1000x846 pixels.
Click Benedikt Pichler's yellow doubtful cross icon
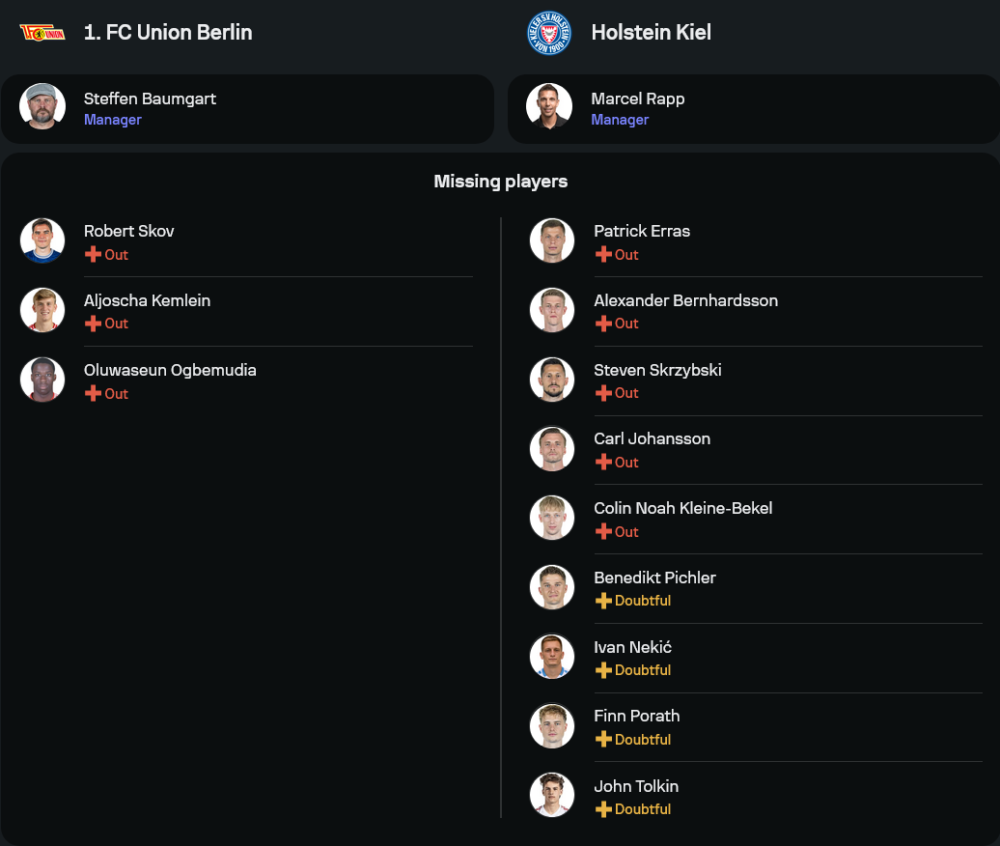[603, 601]
